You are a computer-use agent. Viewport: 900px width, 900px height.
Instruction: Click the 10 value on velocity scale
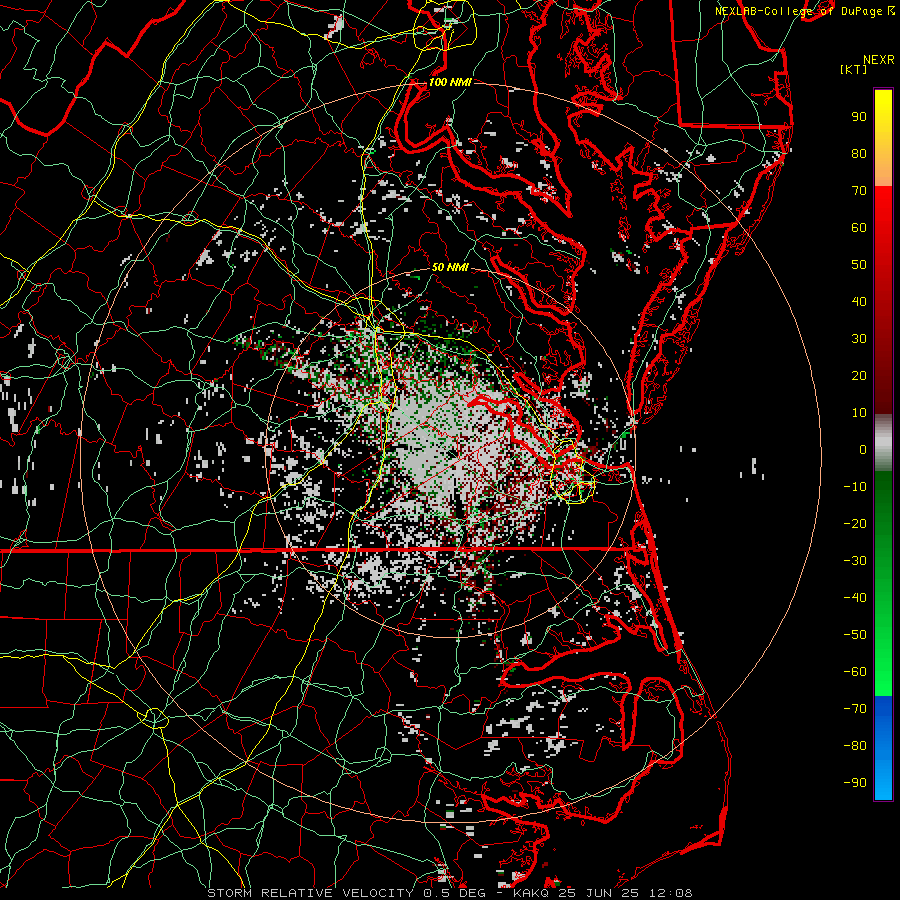click(x=859, y=413)
